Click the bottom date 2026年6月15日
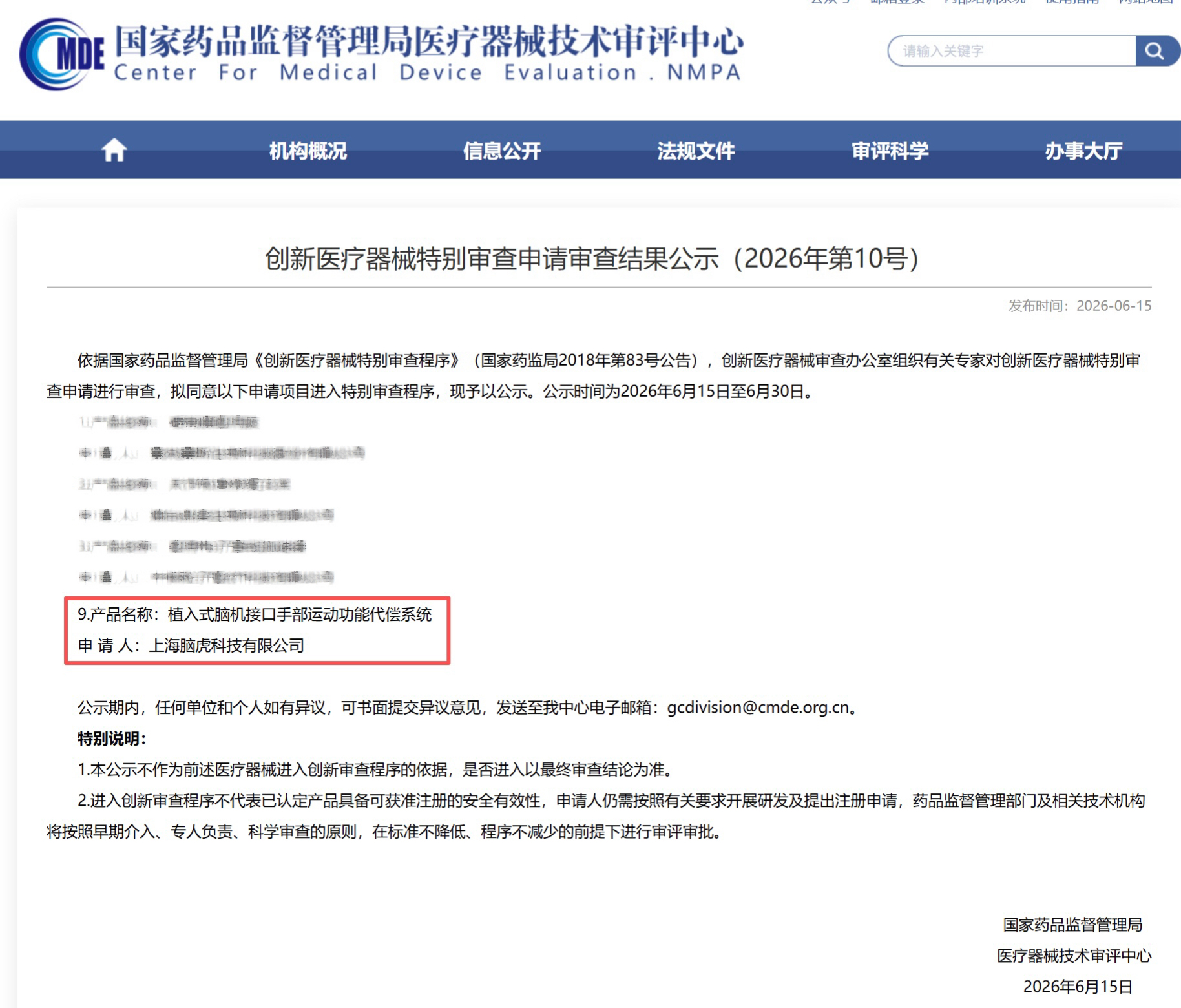 pos(1078,987)
